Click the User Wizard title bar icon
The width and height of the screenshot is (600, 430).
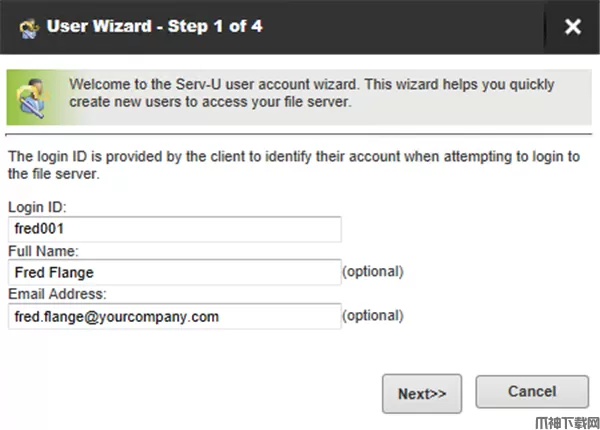click(27, 27)
